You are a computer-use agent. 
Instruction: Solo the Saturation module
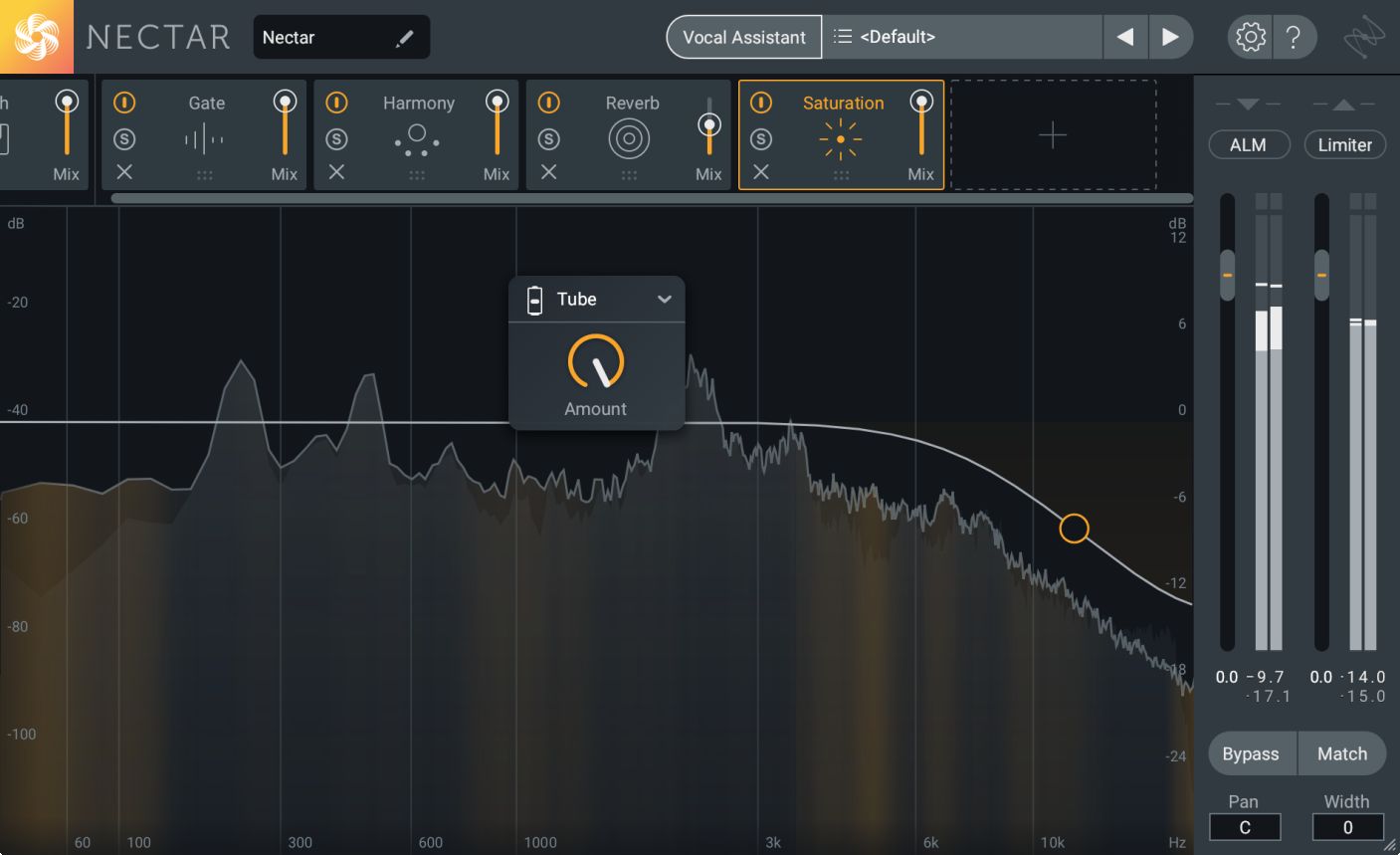[x=761, y=139]
